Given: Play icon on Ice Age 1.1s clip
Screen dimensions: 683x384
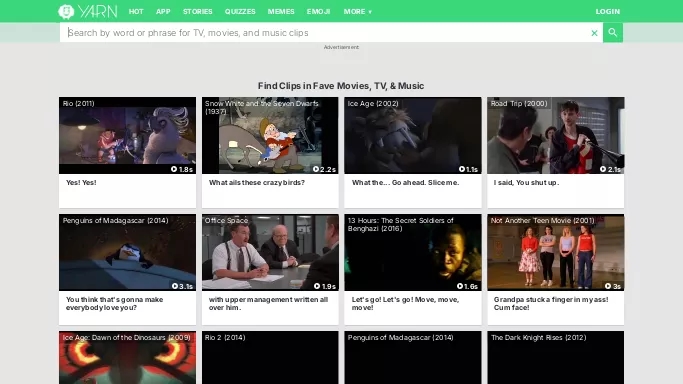Looking at the screenshot, I should (x=462, y=169).
